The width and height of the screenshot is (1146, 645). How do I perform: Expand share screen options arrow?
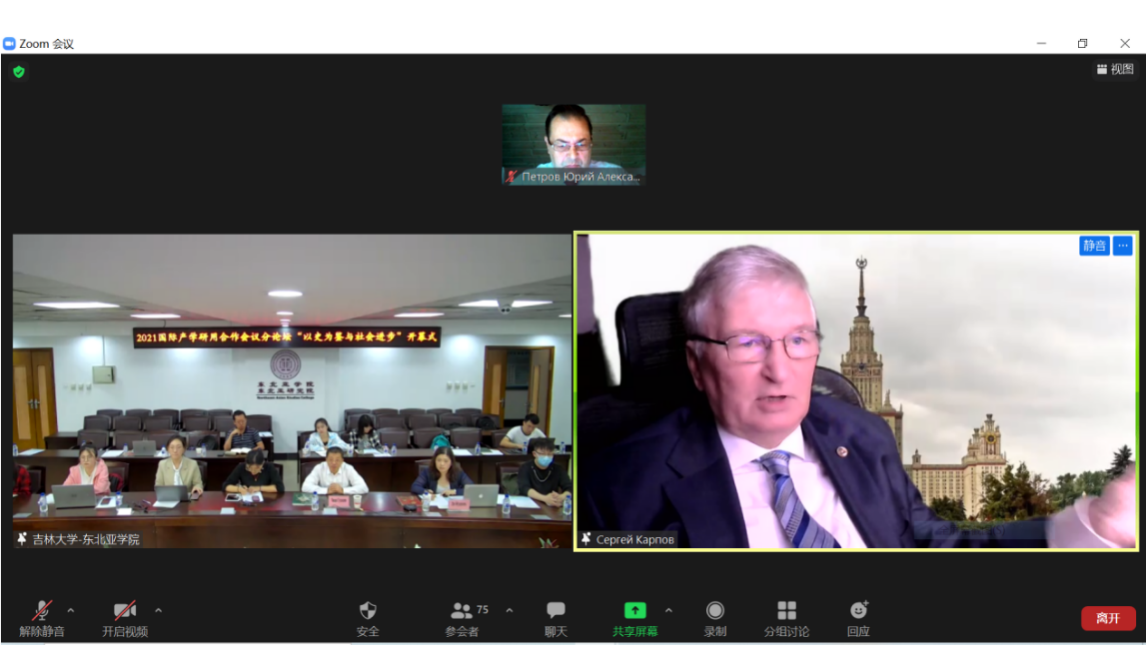669,610
